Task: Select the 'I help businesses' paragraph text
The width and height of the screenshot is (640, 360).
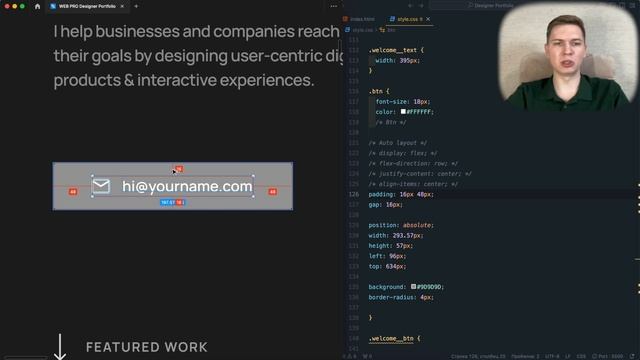Action: pyautogui.click(x=198, y=56)
